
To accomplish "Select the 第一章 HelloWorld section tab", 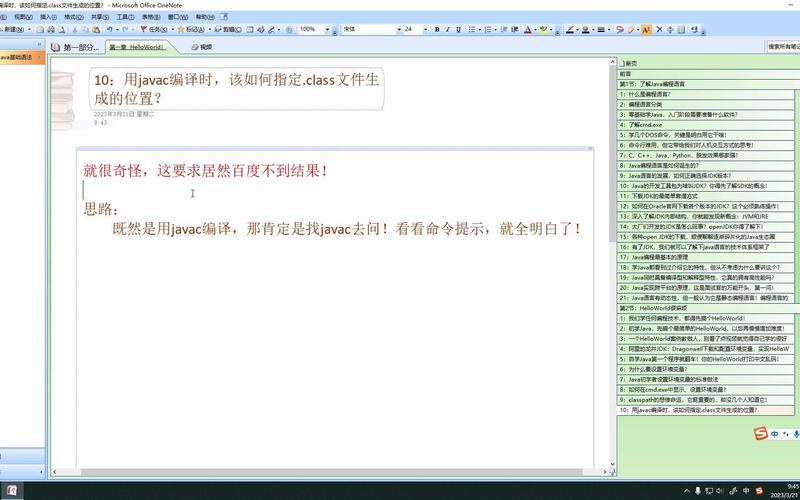I will coord(140,47).
